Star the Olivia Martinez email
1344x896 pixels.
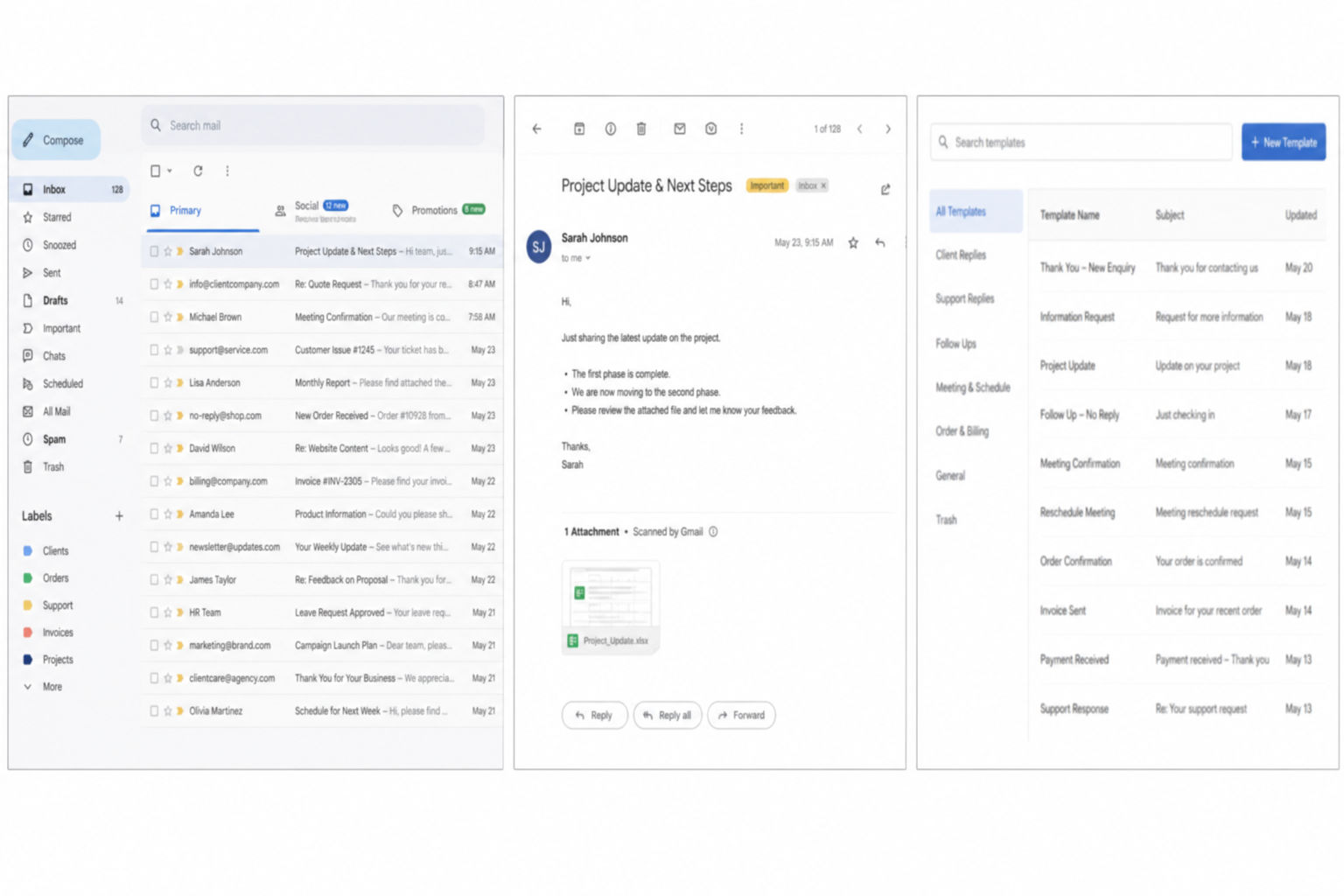click(168, 711)
